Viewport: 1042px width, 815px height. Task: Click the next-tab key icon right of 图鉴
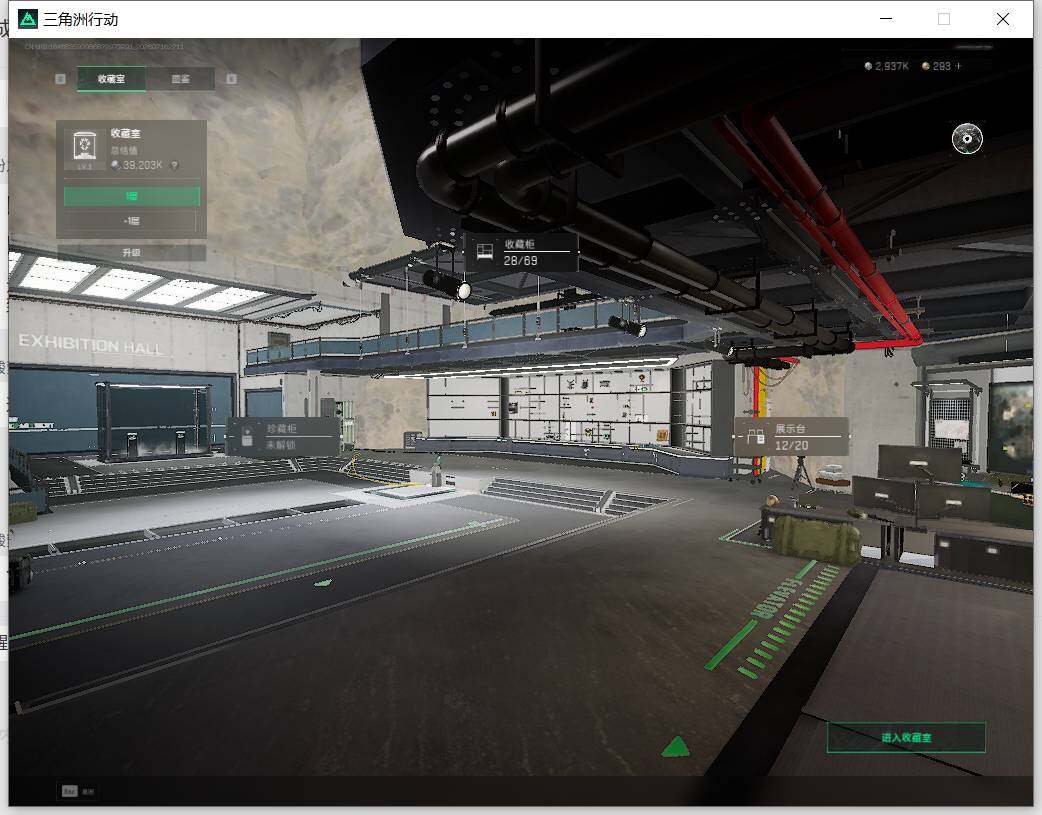click(231, 78)
